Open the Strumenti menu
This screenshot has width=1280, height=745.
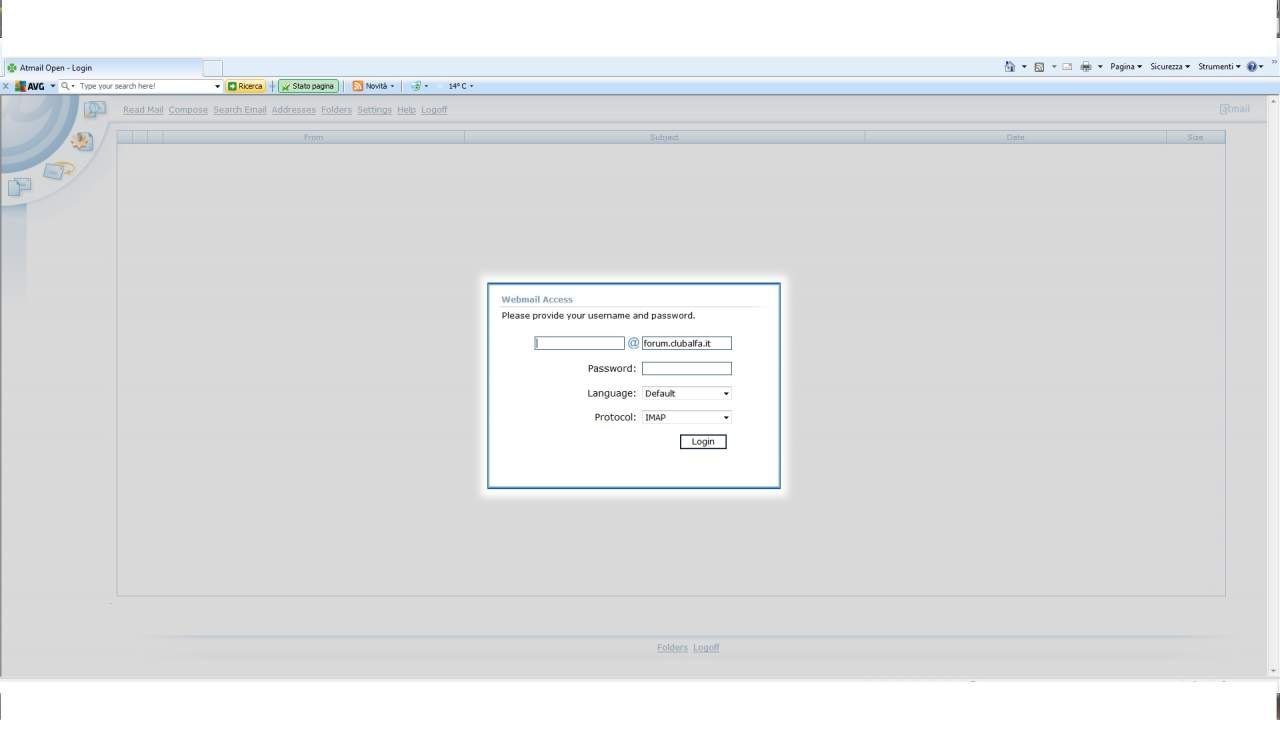pyautogui.click(x=1218, y=67)
